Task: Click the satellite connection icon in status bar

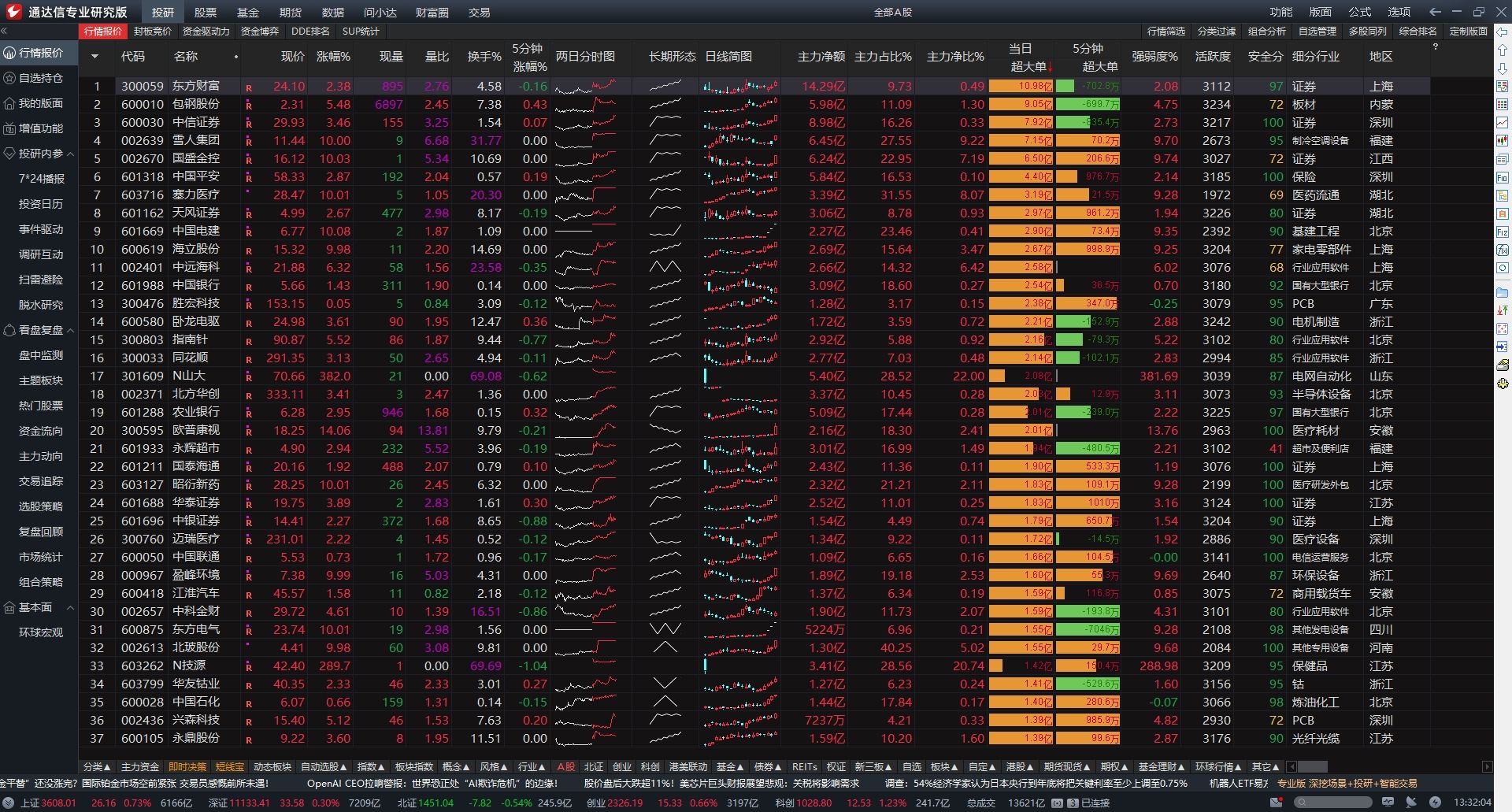Action: (x=1410, y=802)
